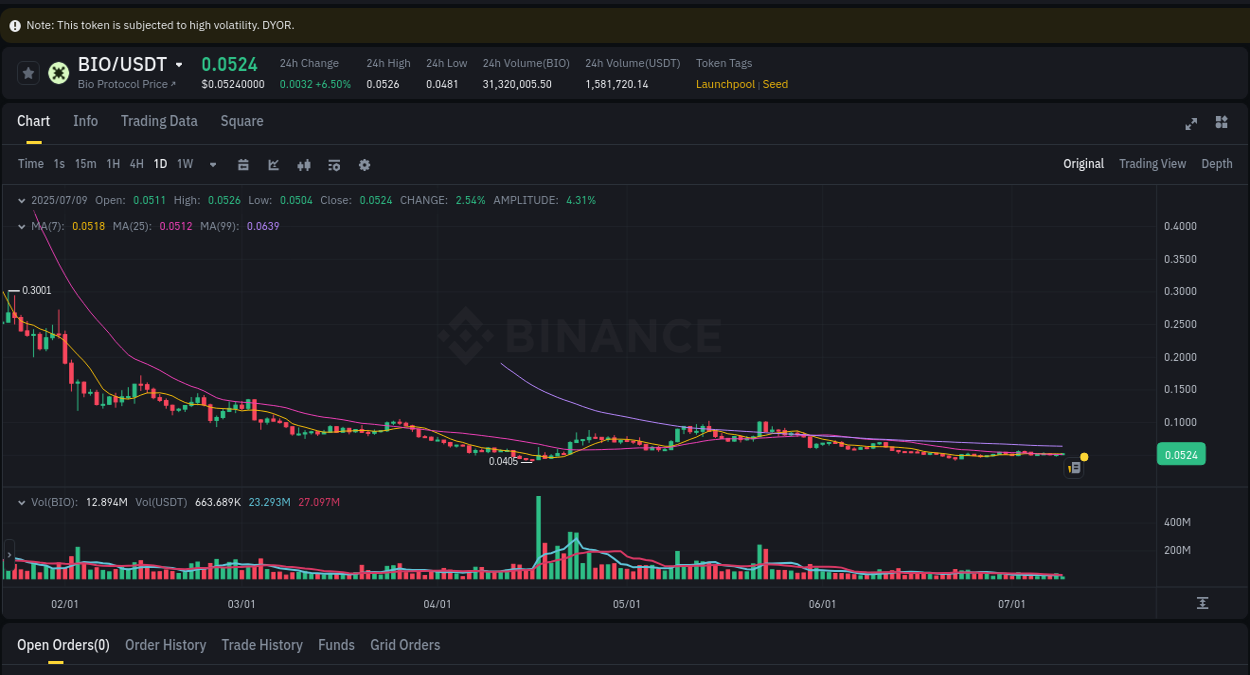Click the BIO token logo
Screen dimensions: 1250x675
58,73
